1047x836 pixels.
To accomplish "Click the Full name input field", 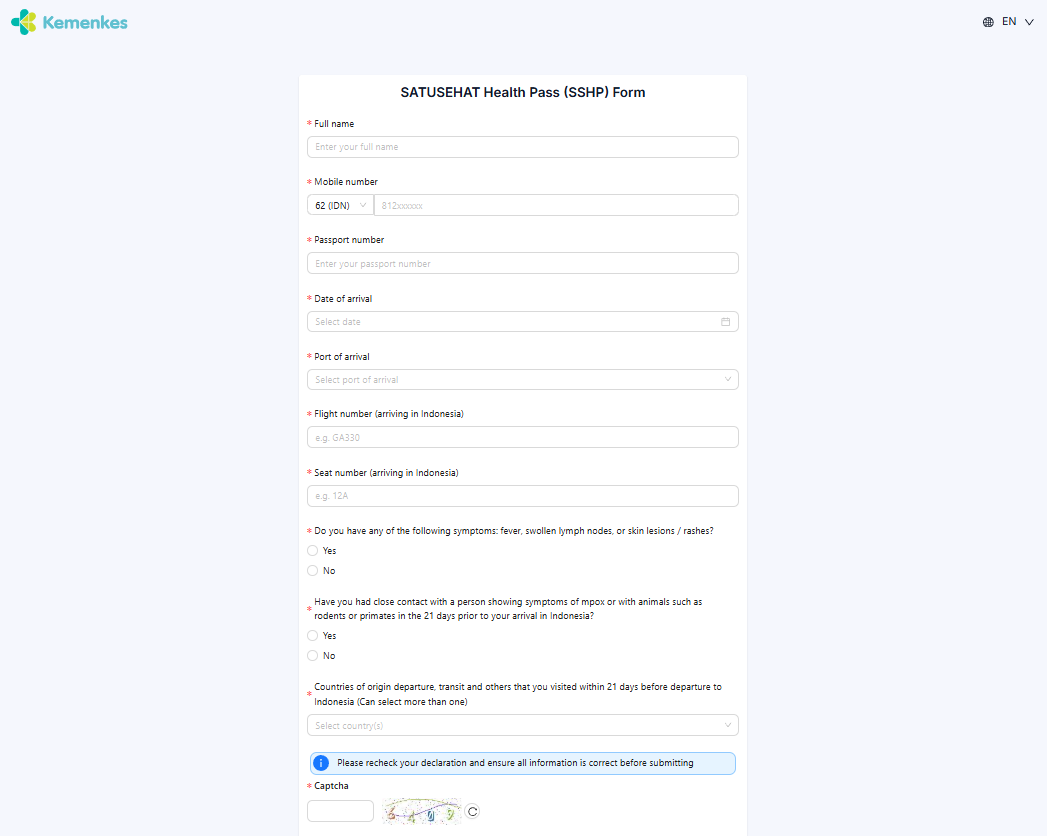I will 523,147.
